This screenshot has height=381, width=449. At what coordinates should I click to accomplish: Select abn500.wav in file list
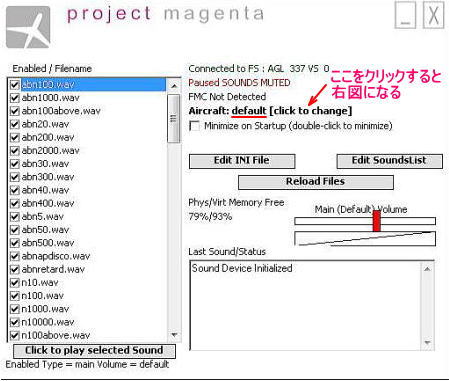tap(48, 243)
